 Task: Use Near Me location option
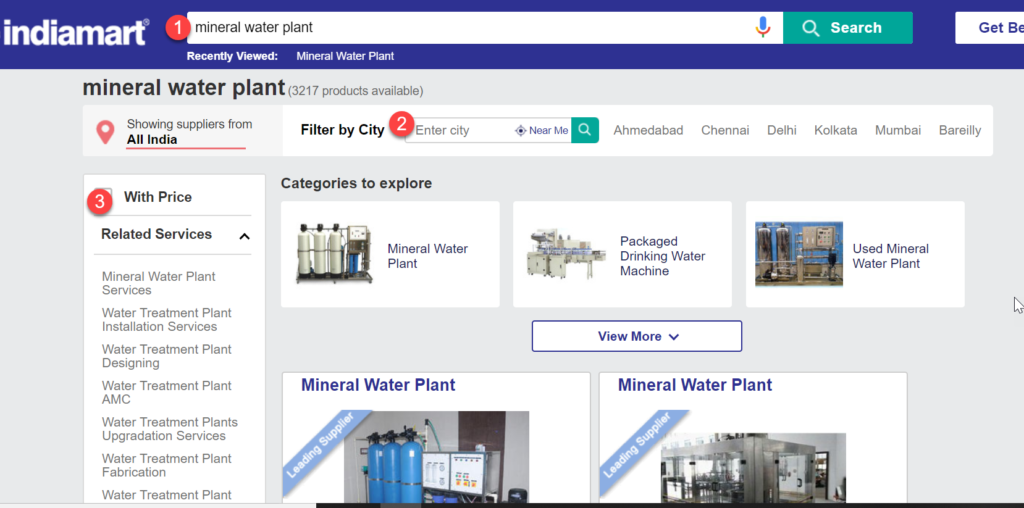click(x=542, y=131)
